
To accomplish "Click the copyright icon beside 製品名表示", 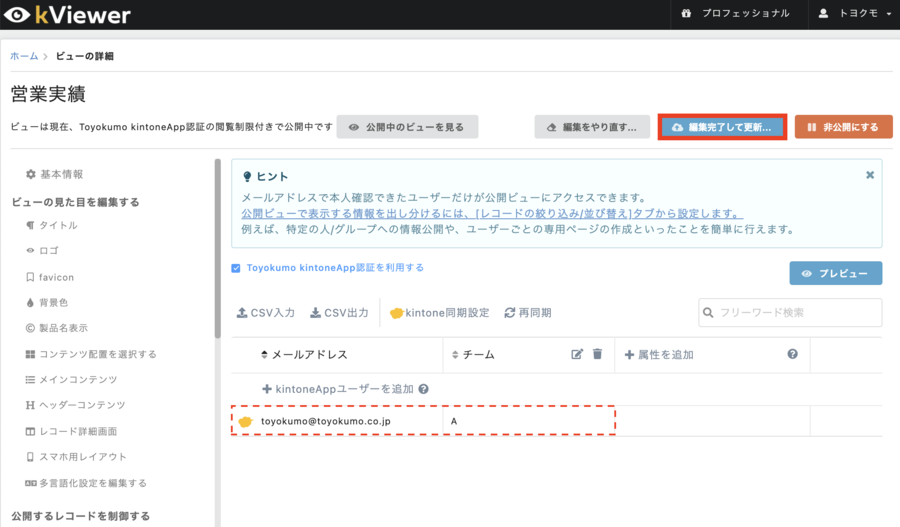I will tap(30, 328).
